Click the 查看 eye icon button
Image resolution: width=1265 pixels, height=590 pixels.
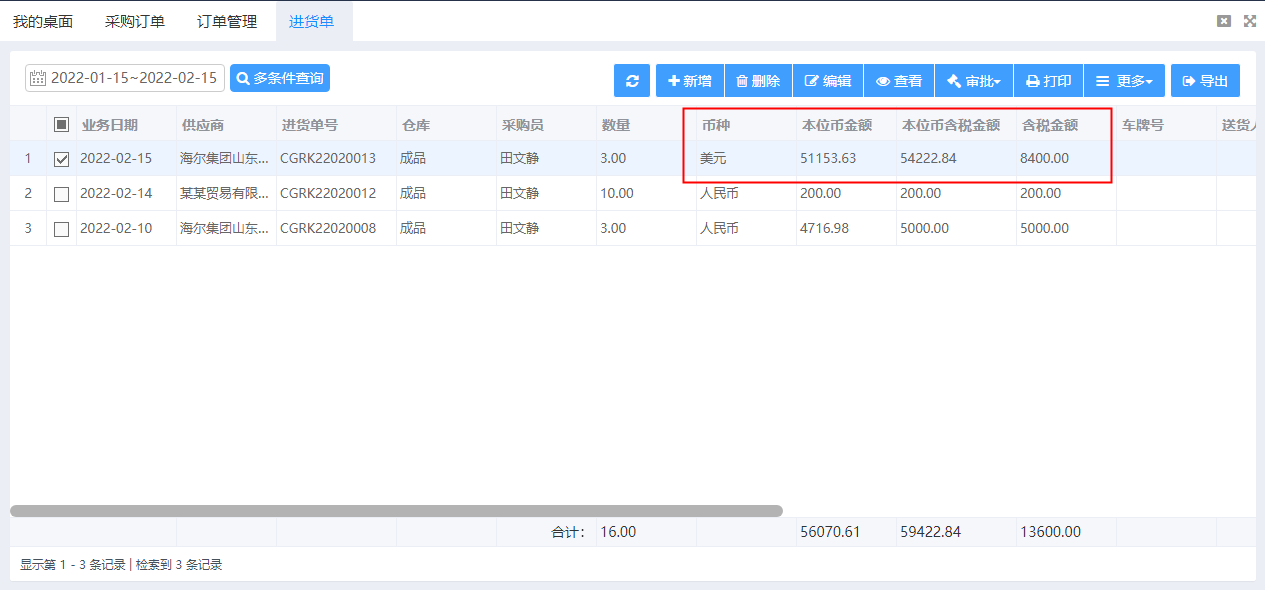pyautogui.click(x=899, y=81)
